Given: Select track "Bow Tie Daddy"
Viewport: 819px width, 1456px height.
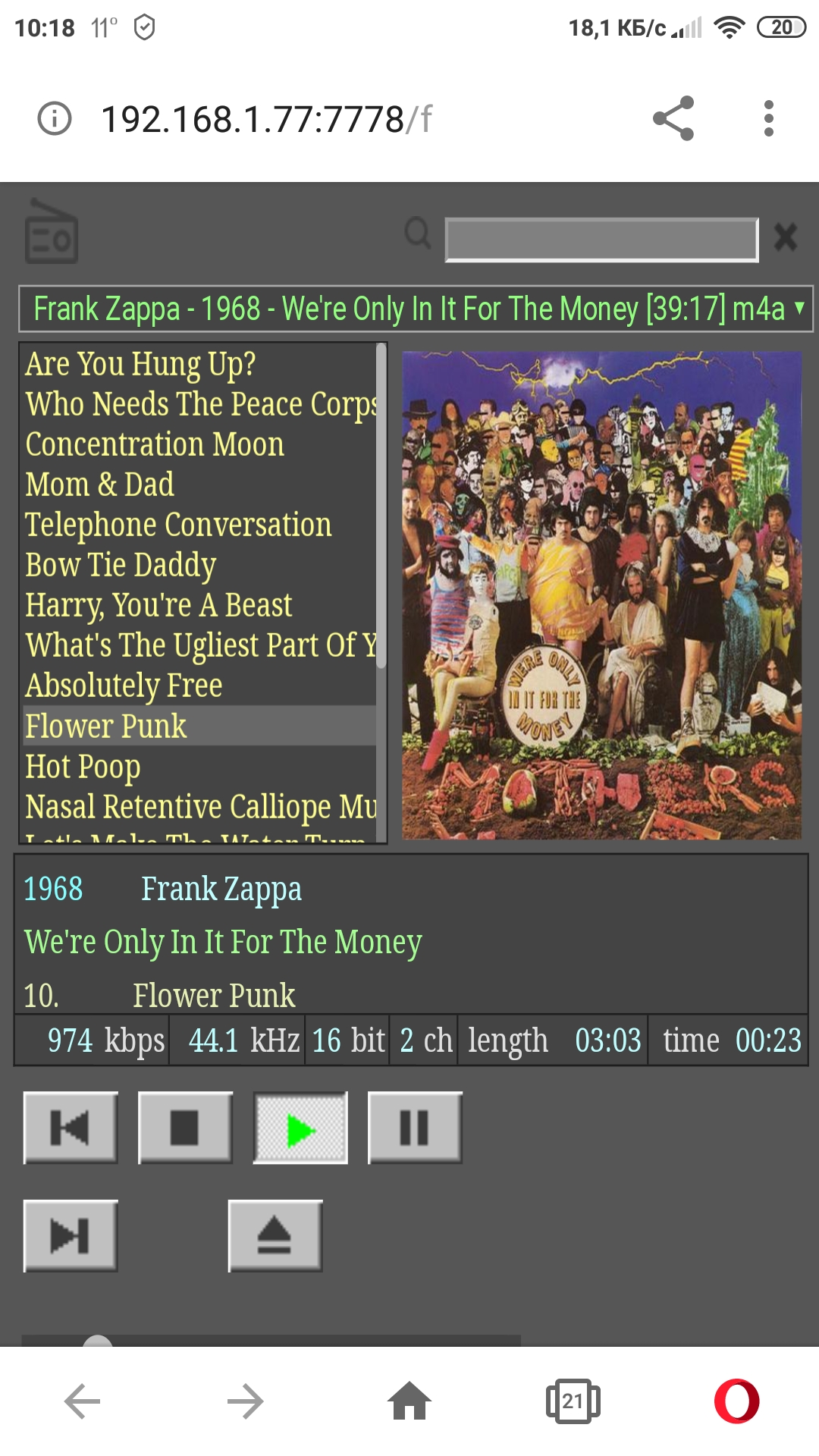Looking at the screenshot, I should pyautogui.click(x=200, y=565).
